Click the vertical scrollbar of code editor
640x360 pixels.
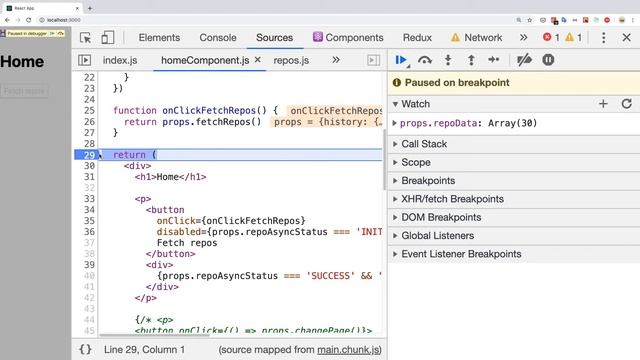[x=384, y=159]
